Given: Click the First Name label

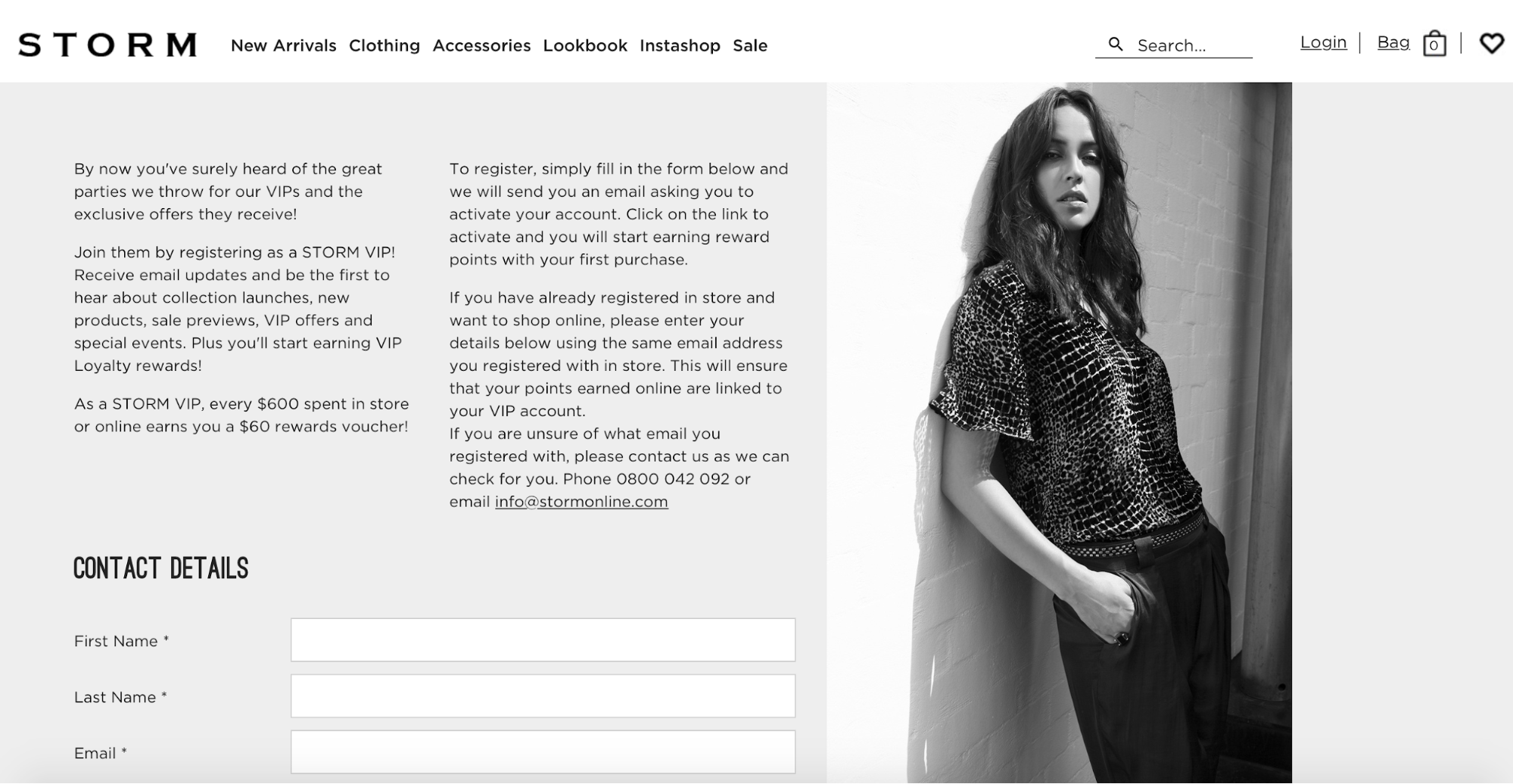Looking at the screenshot, I should click(x=121, y=641).
